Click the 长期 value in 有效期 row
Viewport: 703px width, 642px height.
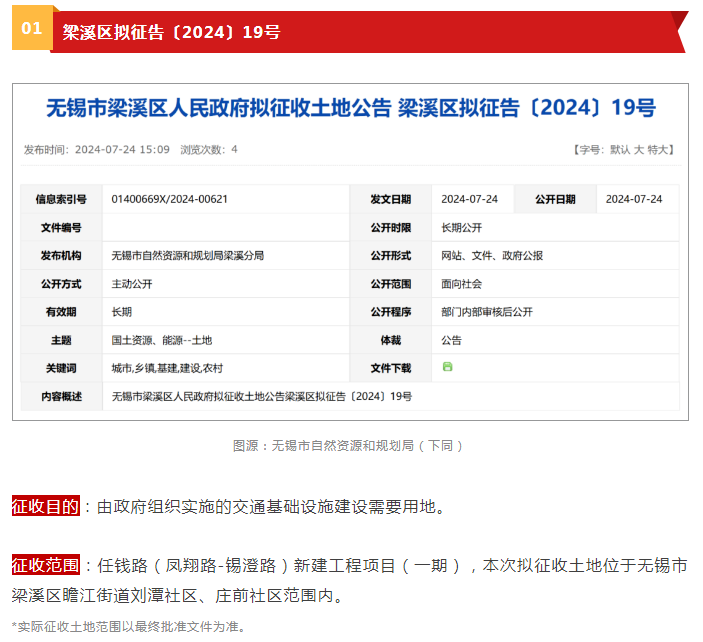click(x=122, y=312)
